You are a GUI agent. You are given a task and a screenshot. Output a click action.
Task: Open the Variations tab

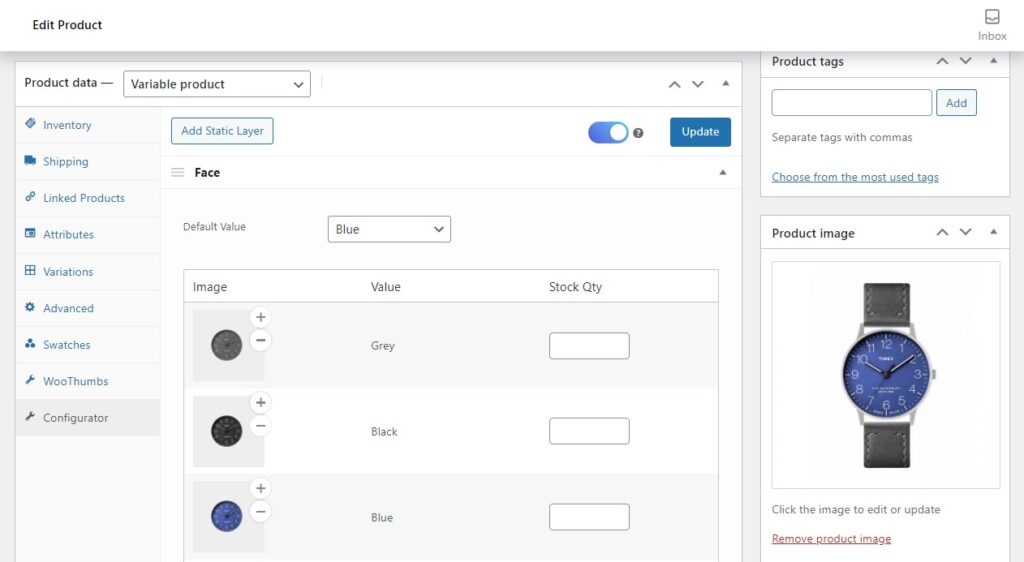point(88,272)
